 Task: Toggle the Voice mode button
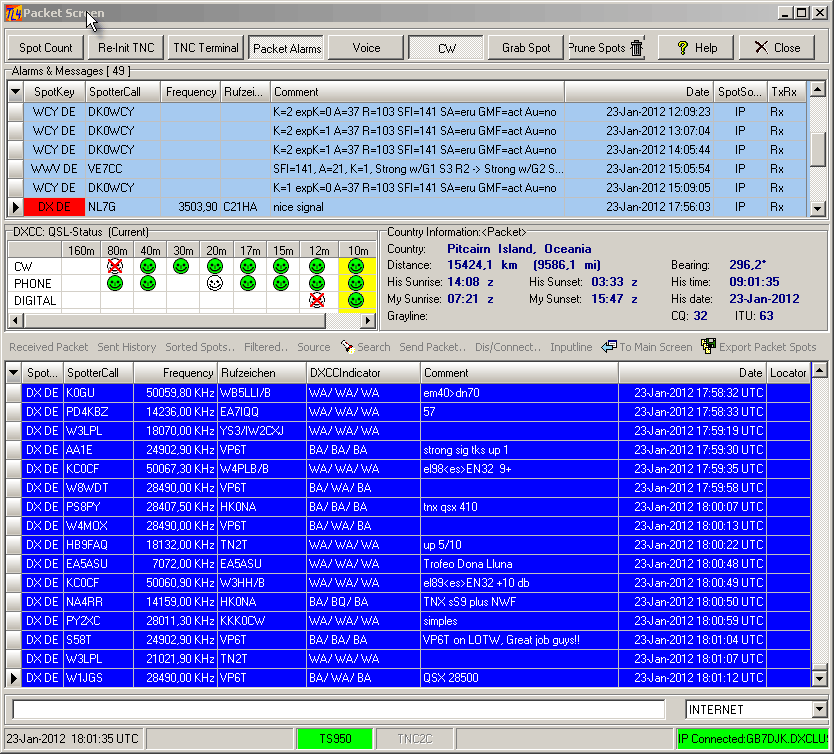[366, 47]
